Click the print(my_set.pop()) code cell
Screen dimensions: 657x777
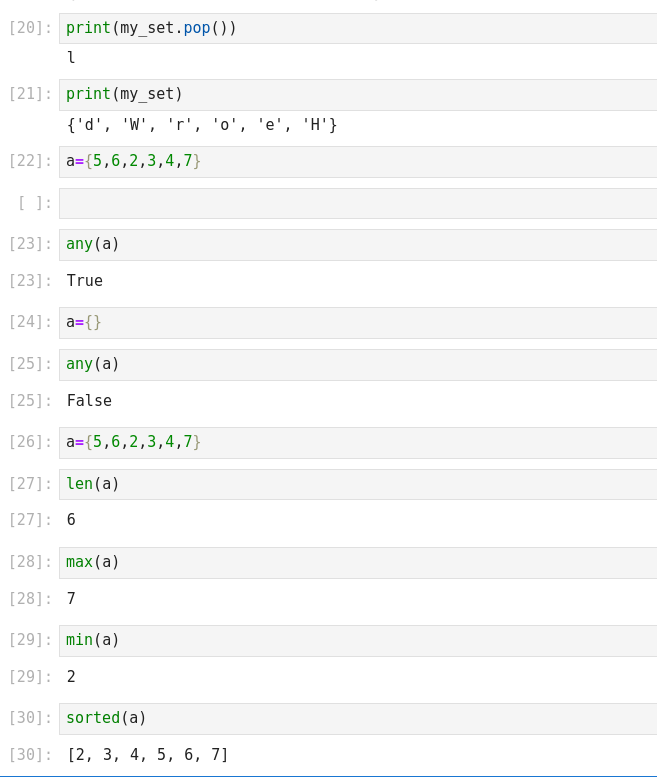coord(360,28)
